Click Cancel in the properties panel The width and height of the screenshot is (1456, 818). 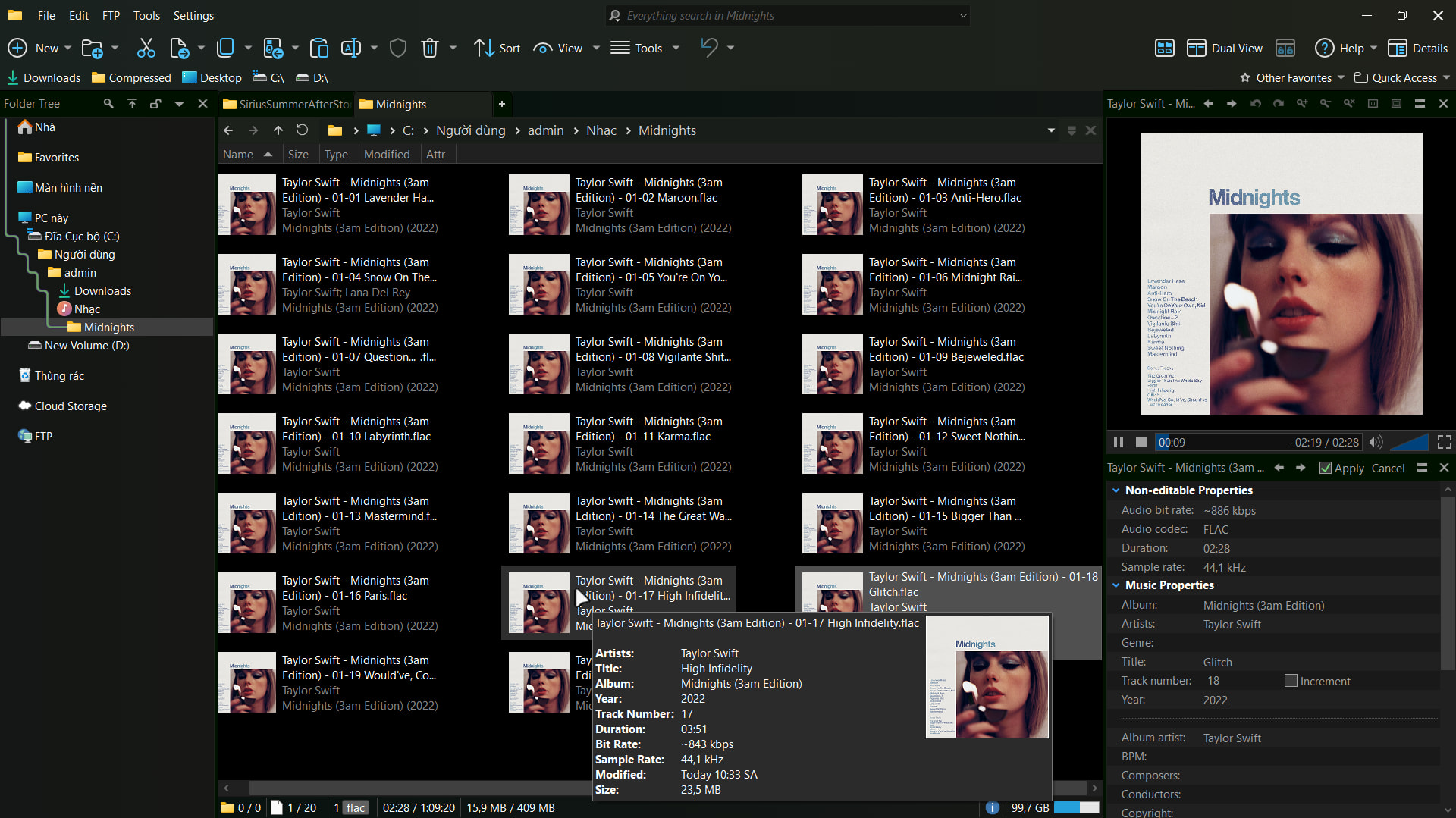1388,468
